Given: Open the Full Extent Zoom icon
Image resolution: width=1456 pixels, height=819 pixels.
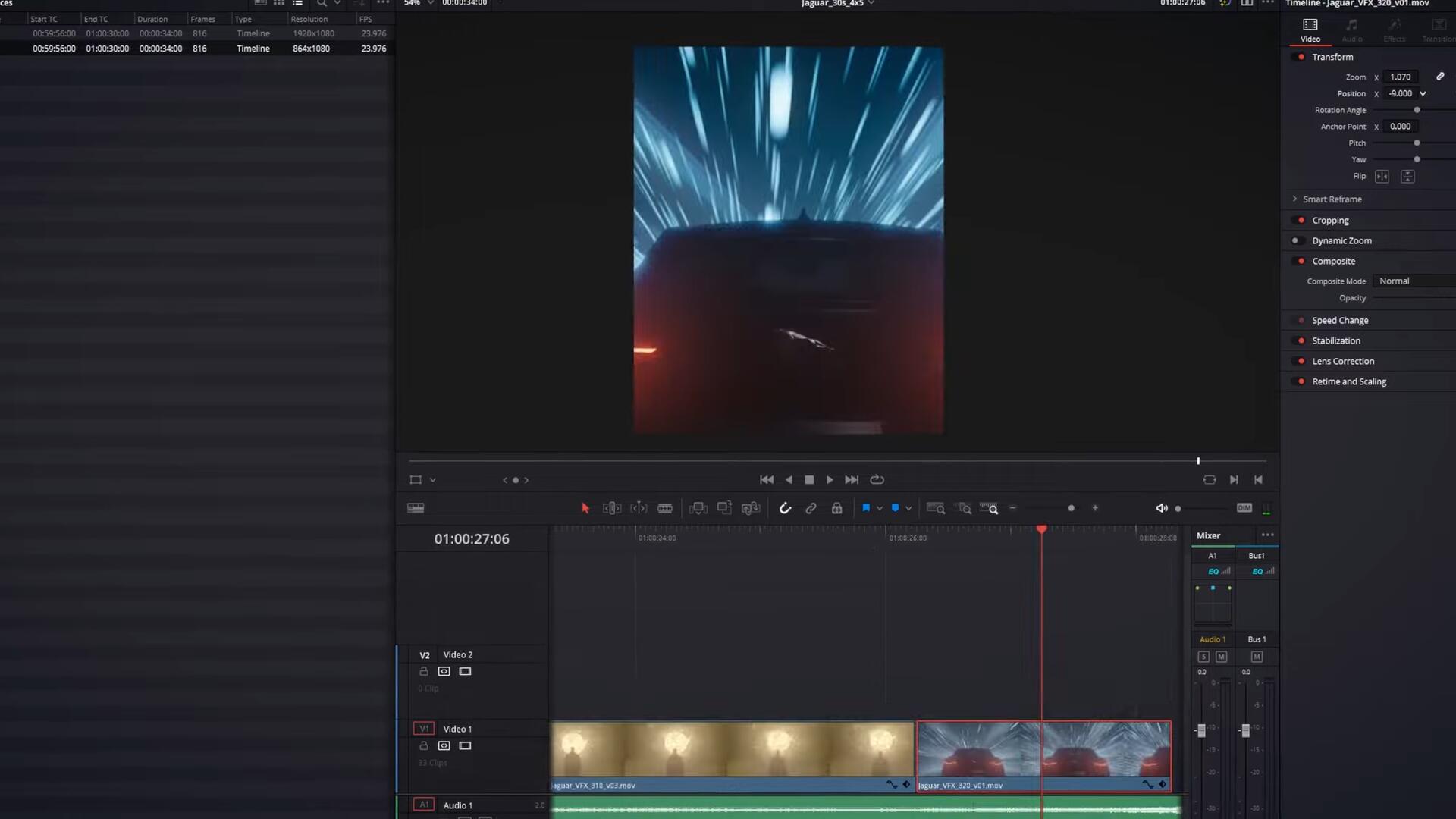Looking at the screenshot, I should coord(935,508).
